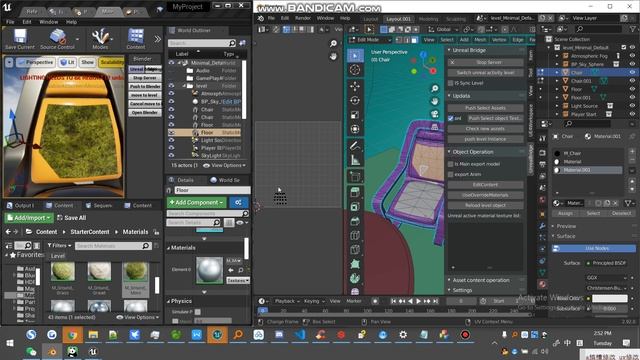Open the Render menu in Blender
This screenshot has width=640, height=360.
point(303,18)
